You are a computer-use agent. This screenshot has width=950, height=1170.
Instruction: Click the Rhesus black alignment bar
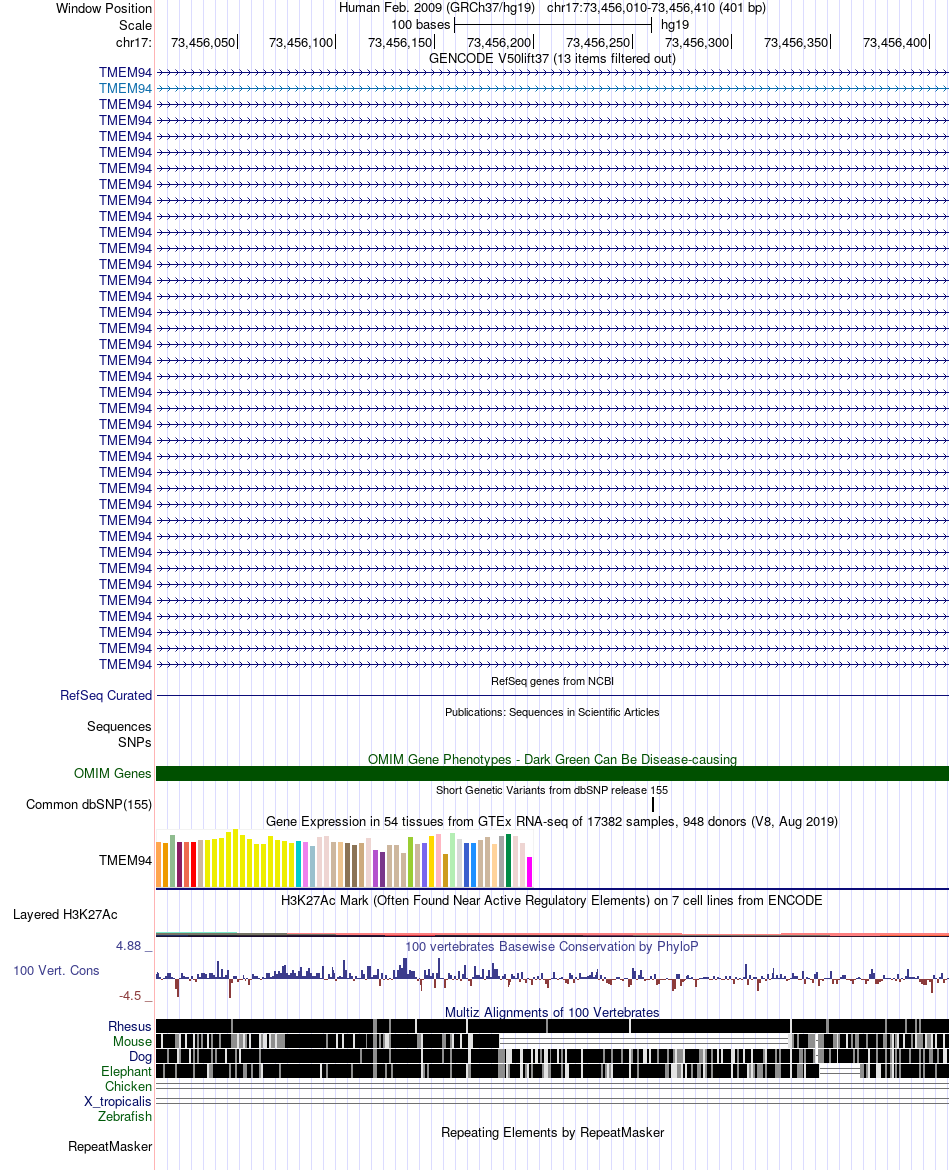click(x=552, y=1026)
